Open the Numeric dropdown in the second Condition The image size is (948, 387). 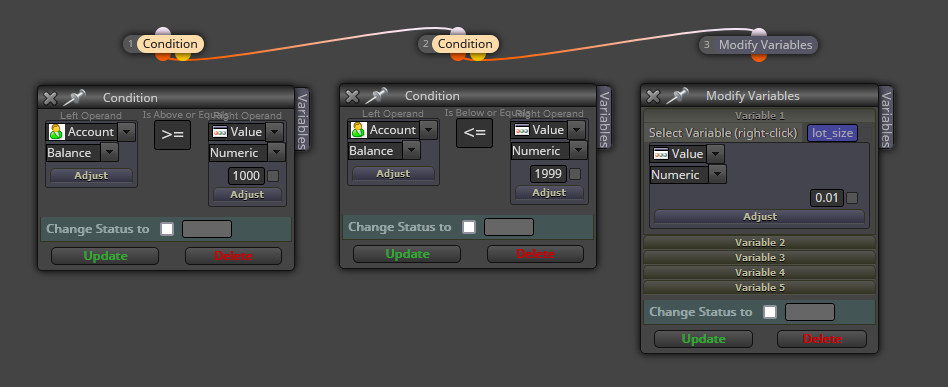point(579,151)
